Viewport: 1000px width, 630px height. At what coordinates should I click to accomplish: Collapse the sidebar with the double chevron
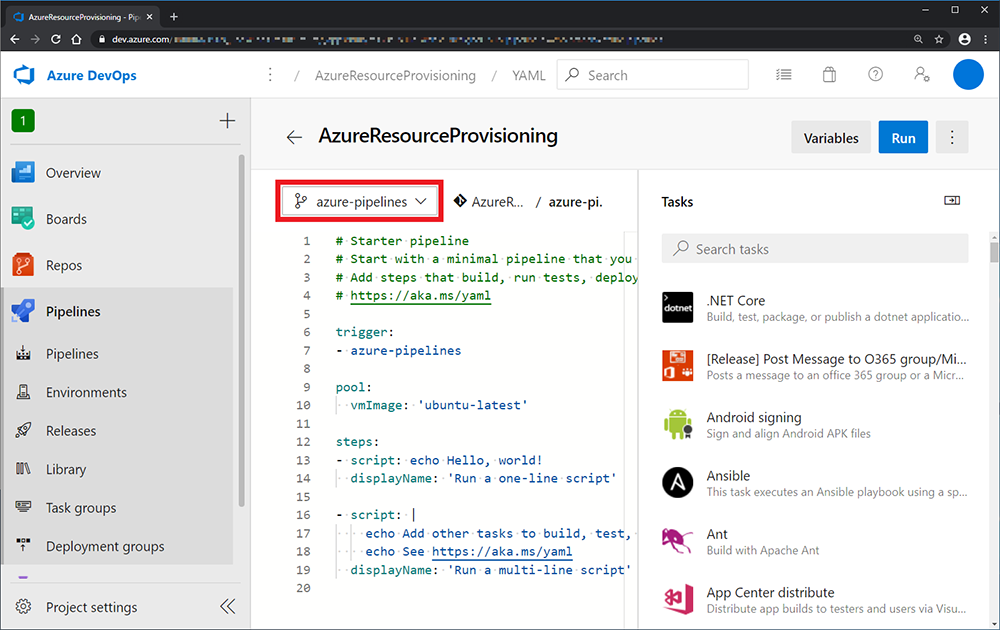tap(228, 606)
